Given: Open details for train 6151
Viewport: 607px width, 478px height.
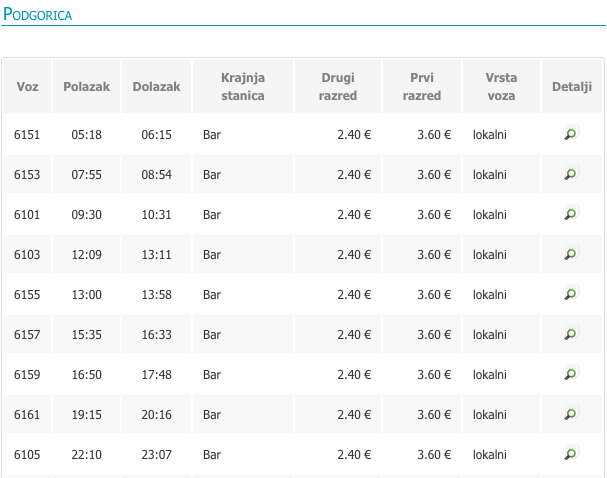Looking at the screenshot, I should [x=571, y=133].
